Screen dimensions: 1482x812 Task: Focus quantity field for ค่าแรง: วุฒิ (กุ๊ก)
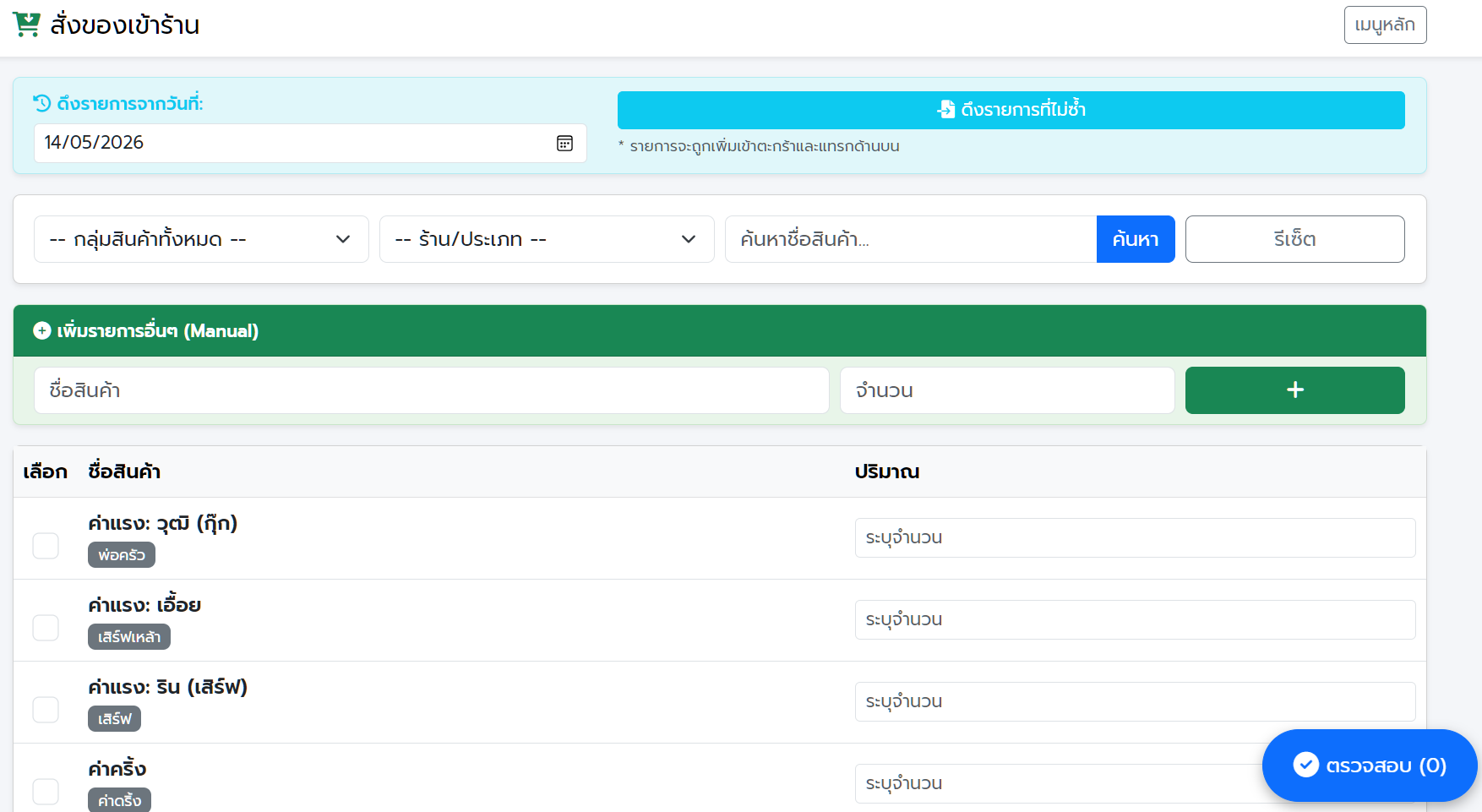pos(1135,537)
